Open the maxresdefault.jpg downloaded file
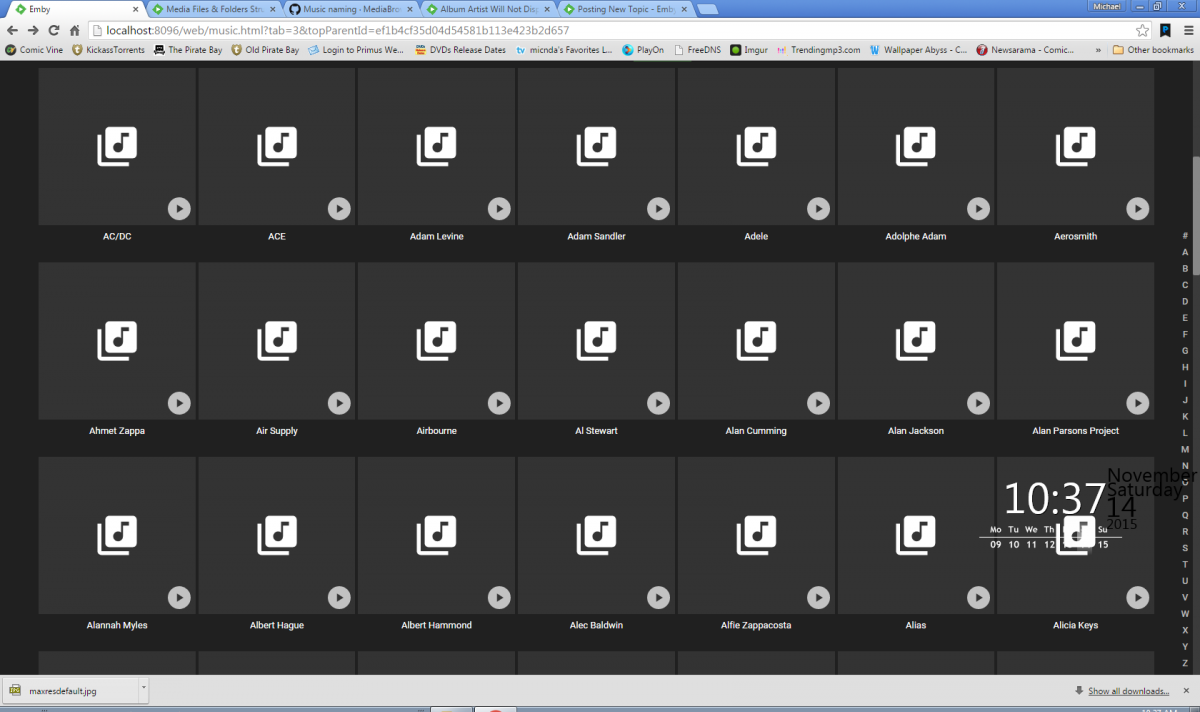The width and height of the screenshot is (1200, 712). 70,690
